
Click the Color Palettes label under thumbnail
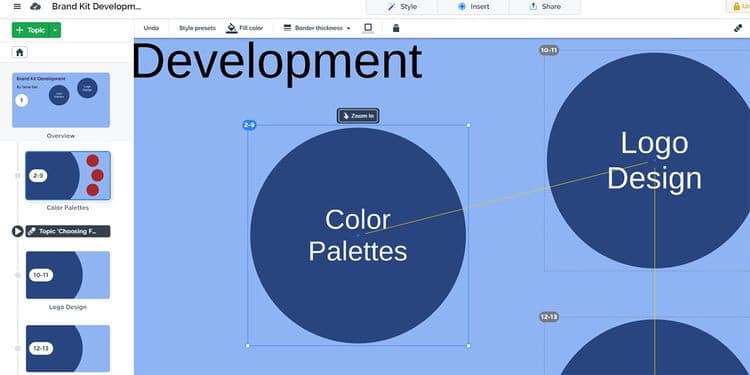[67, 208]
